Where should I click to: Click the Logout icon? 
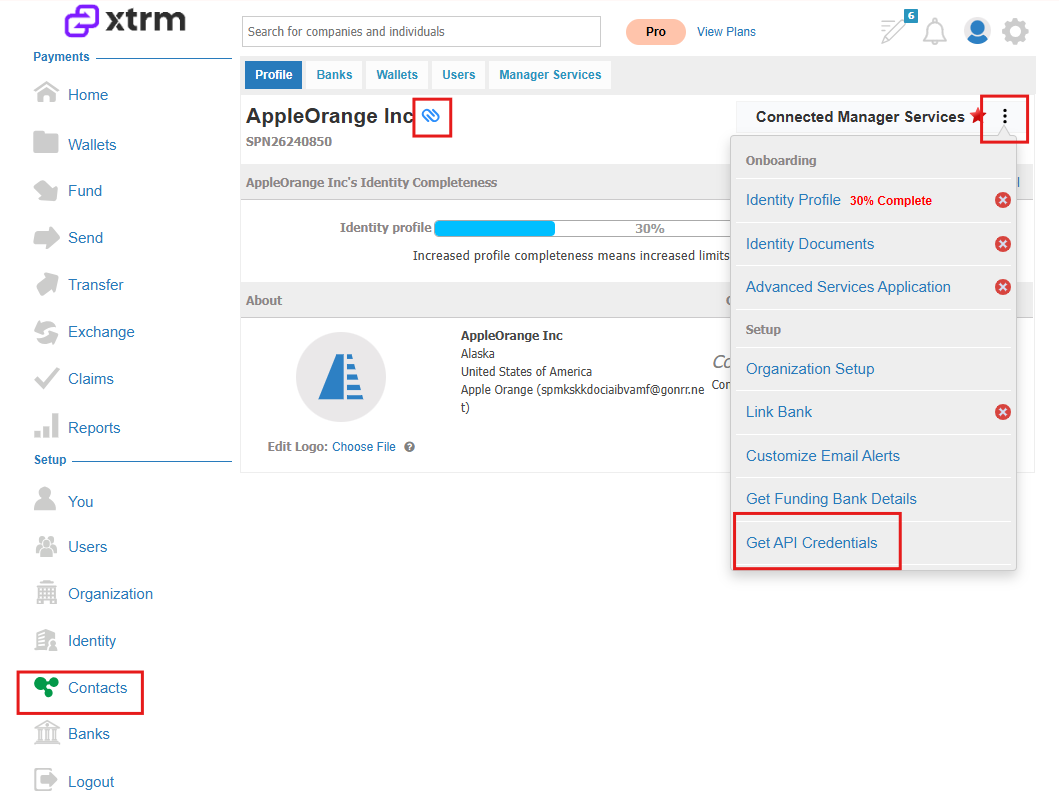(46, 780)
